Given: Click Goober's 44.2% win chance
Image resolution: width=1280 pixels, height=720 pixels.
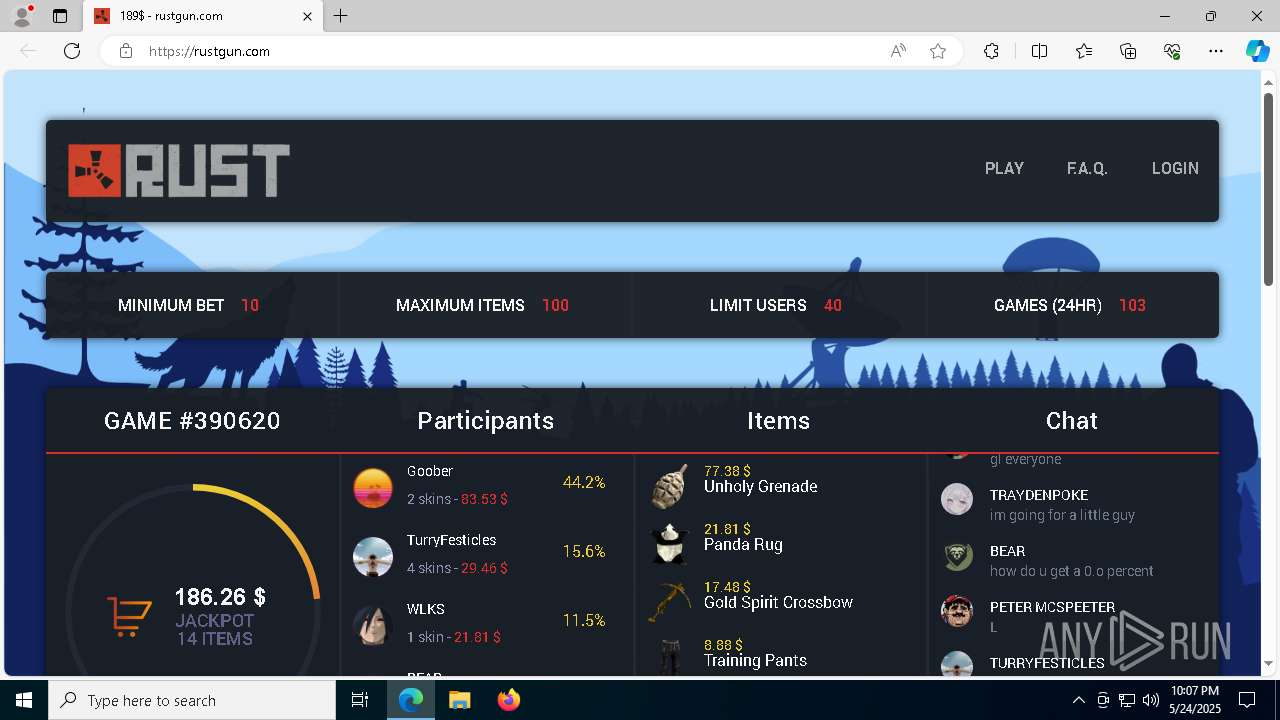Looking at the screenshot, I should point(584,482).
